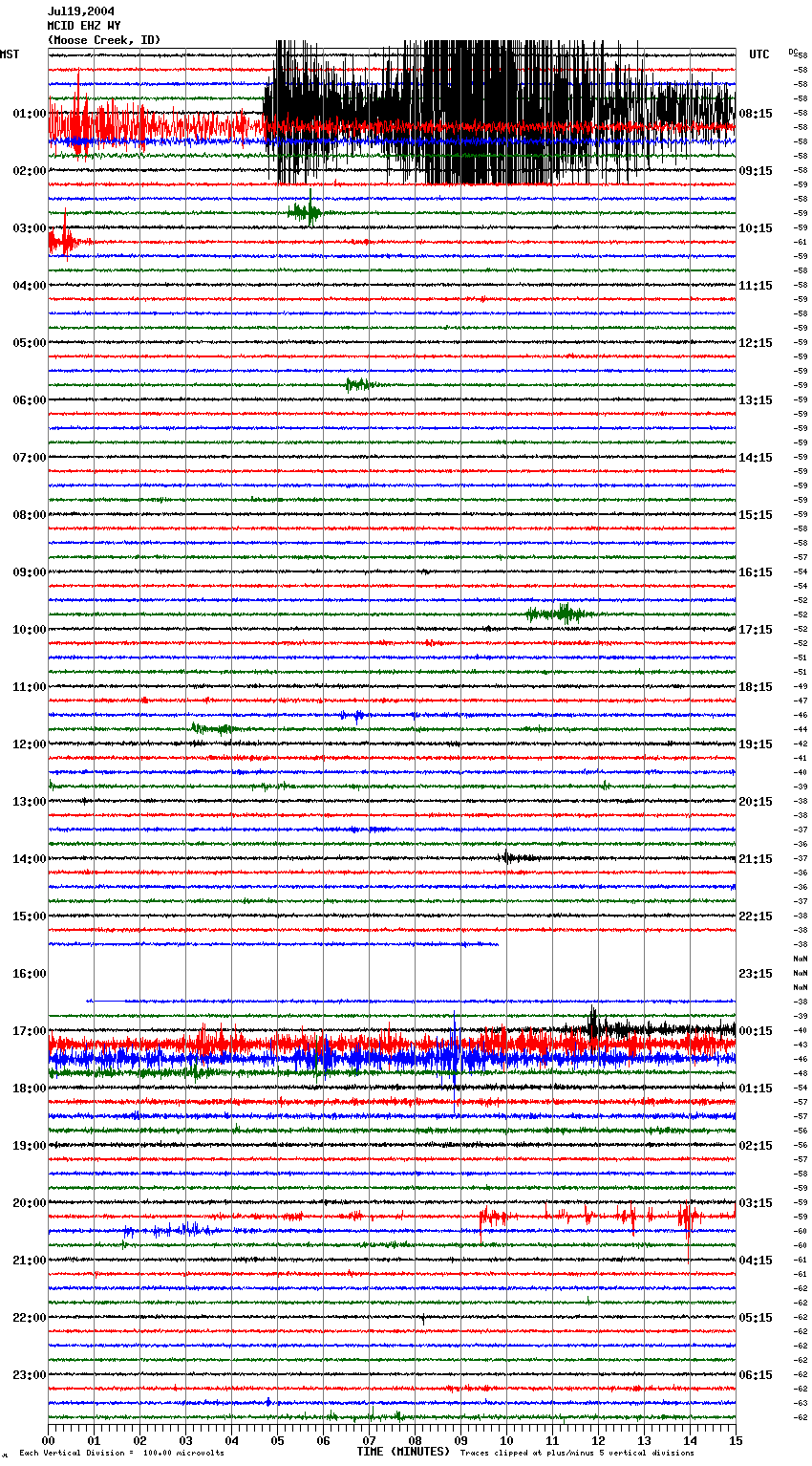This screenshot has height=1466, width=812.
Task: Click the 10:15 UTC time label
Action: point(756,227)
